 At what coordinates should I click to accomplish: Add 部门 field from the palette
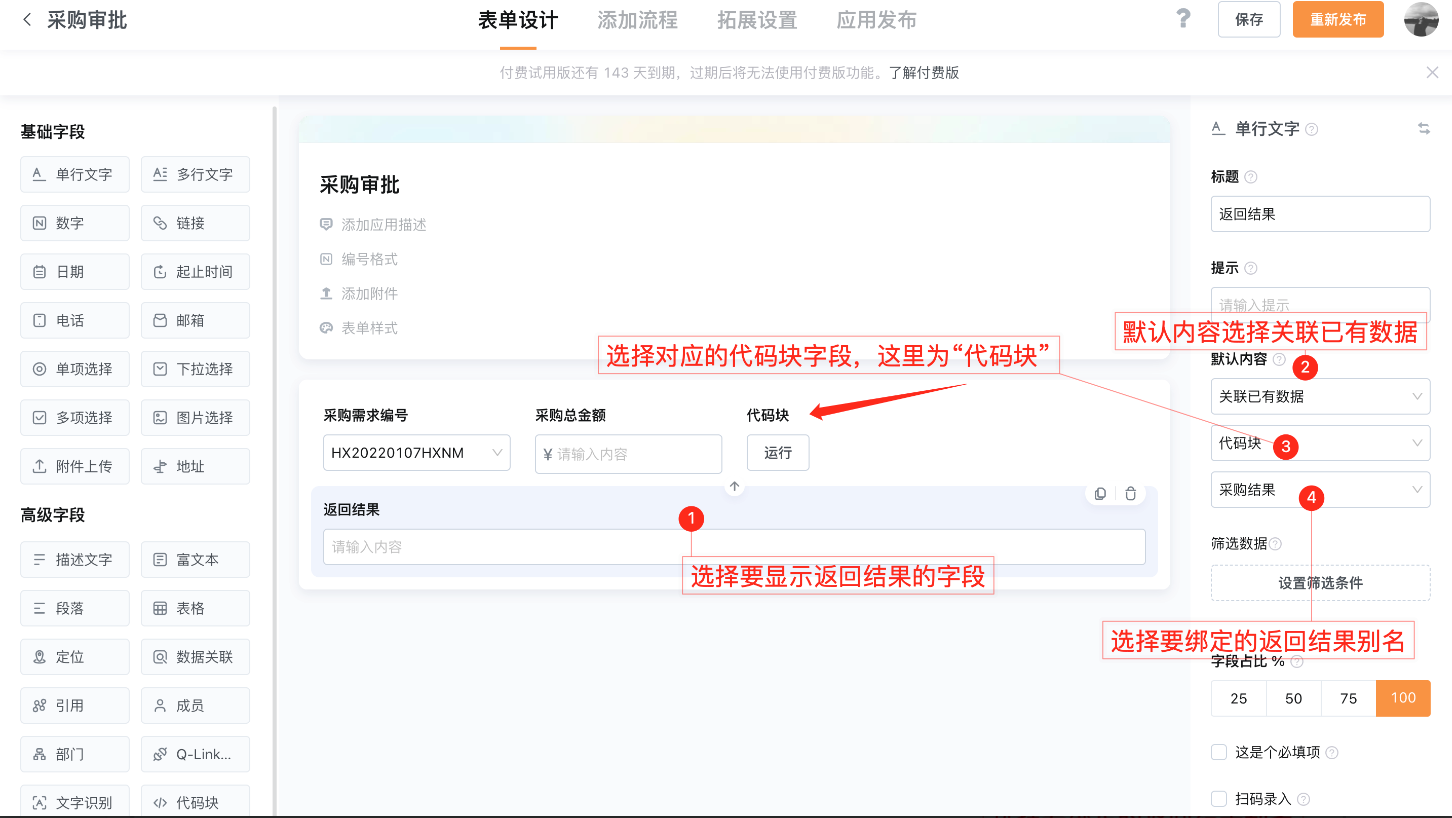pyautogui.click(x=75, y=754)
